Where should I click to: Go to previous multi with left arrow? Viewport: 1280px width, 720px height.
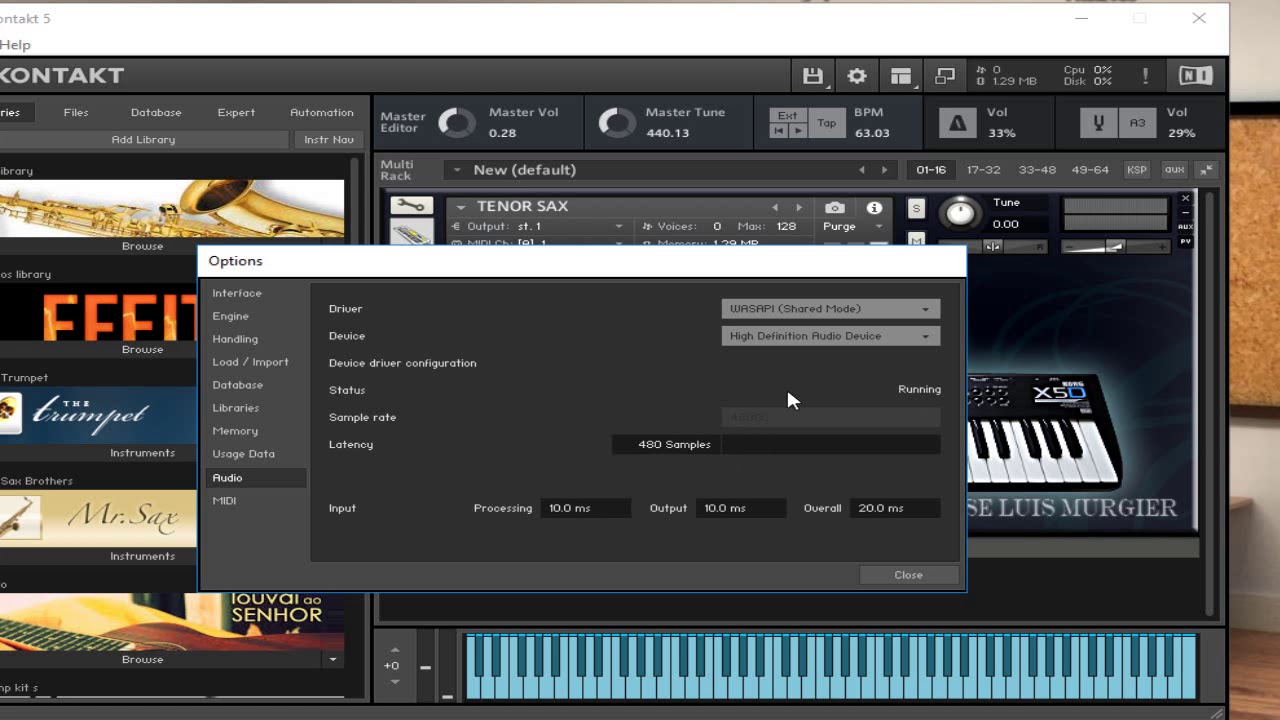click(862, 170)
